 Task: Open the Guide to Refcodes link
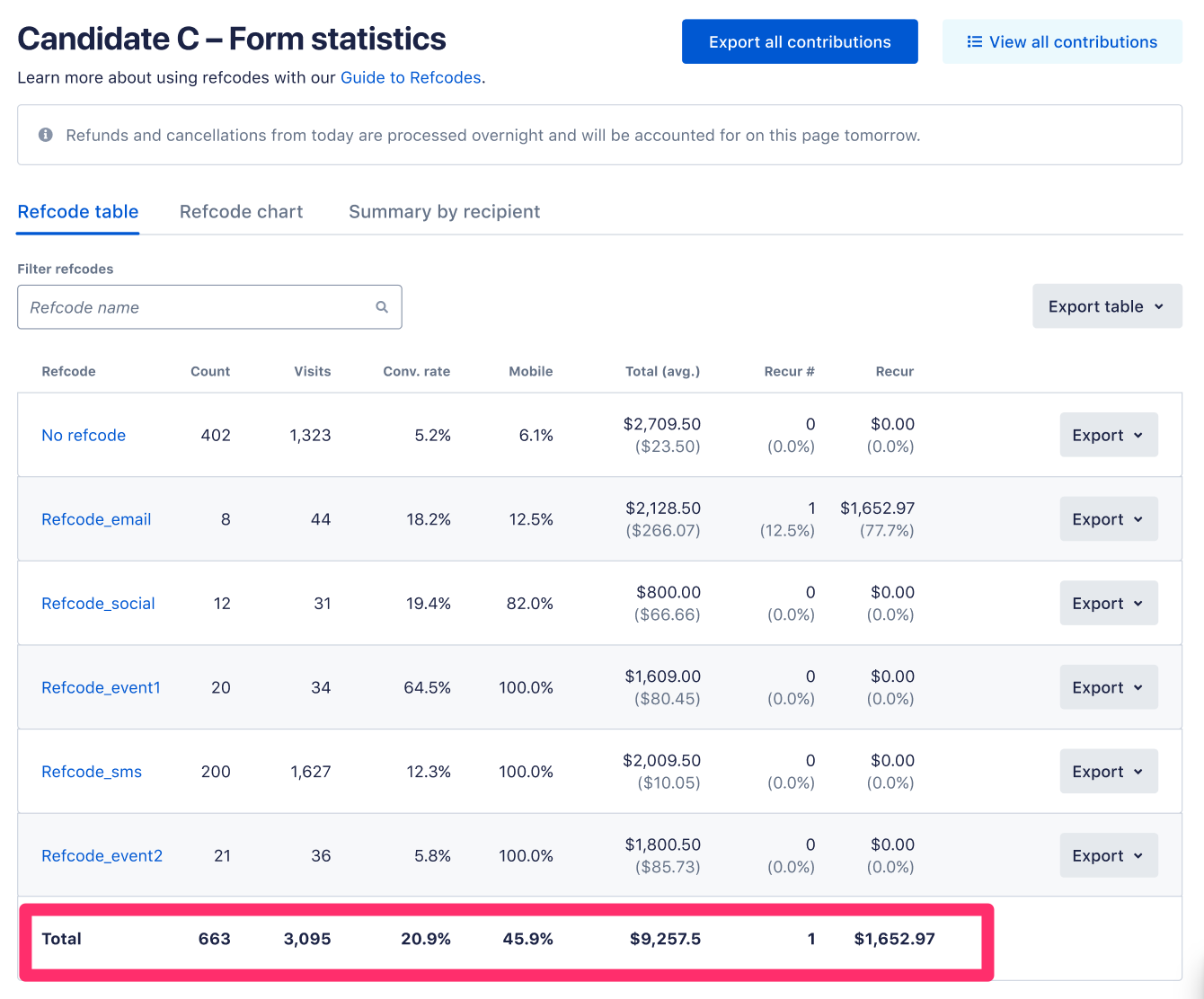pyautogui.click(x=411, y=77)
